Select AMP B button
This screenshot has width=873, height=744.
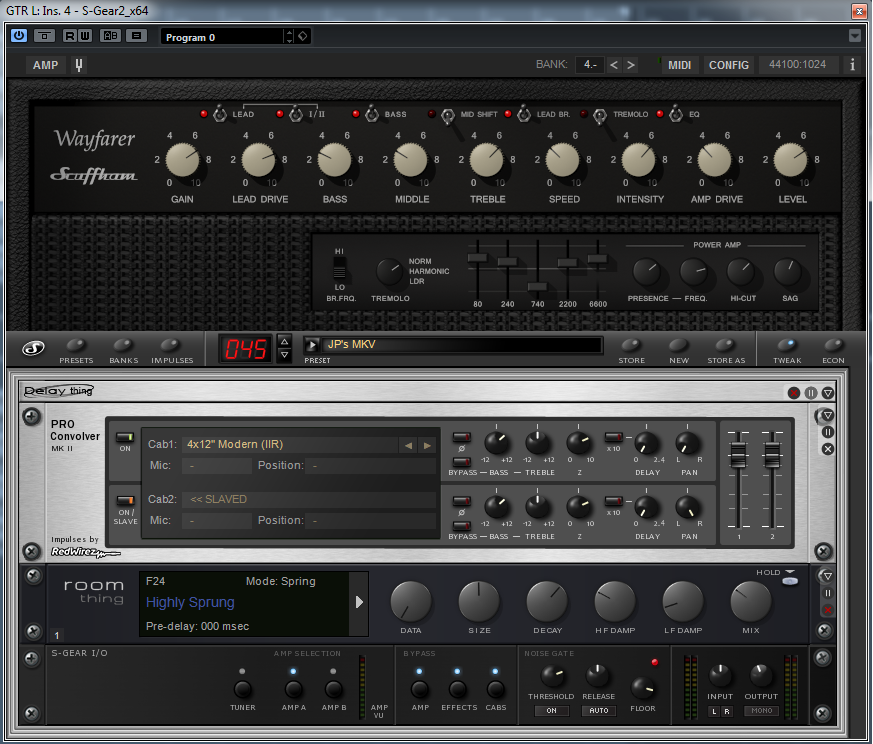333,689
